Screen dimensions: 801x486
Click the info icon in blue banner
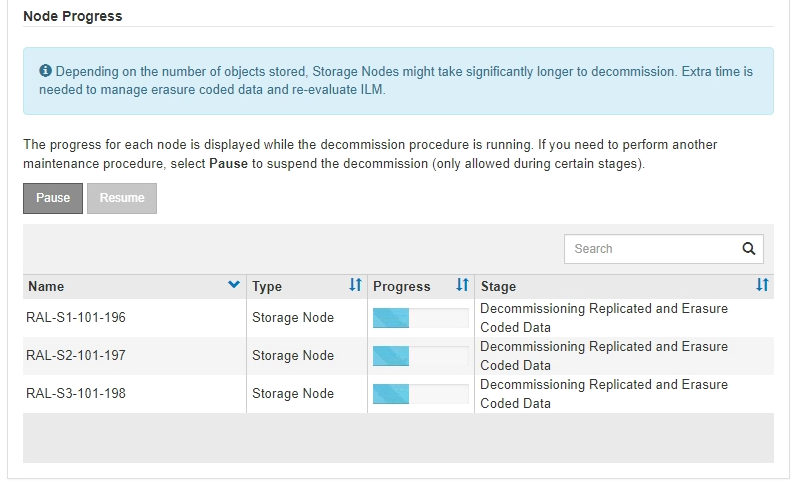[45, 72]
